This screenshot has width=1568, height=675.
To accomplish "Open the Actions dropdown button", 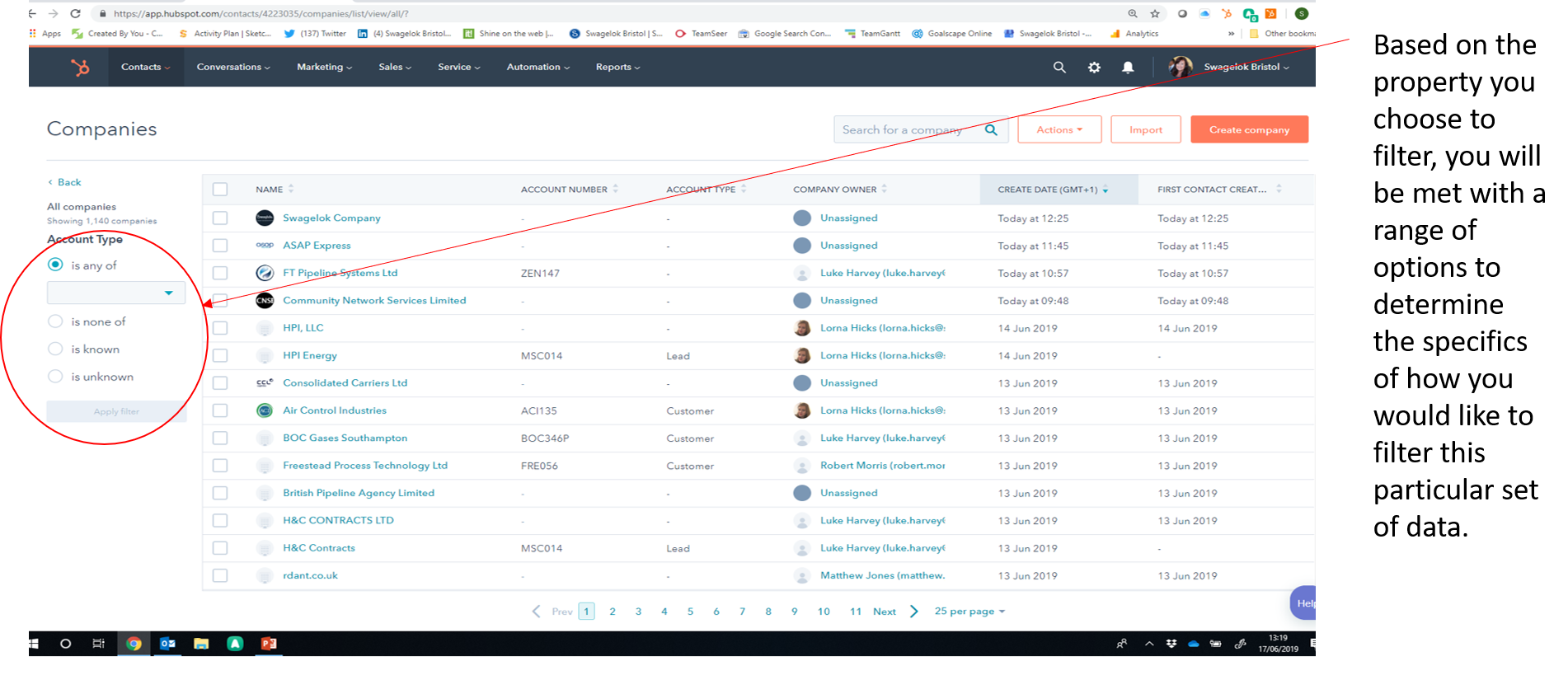I will click(1059, 129).
